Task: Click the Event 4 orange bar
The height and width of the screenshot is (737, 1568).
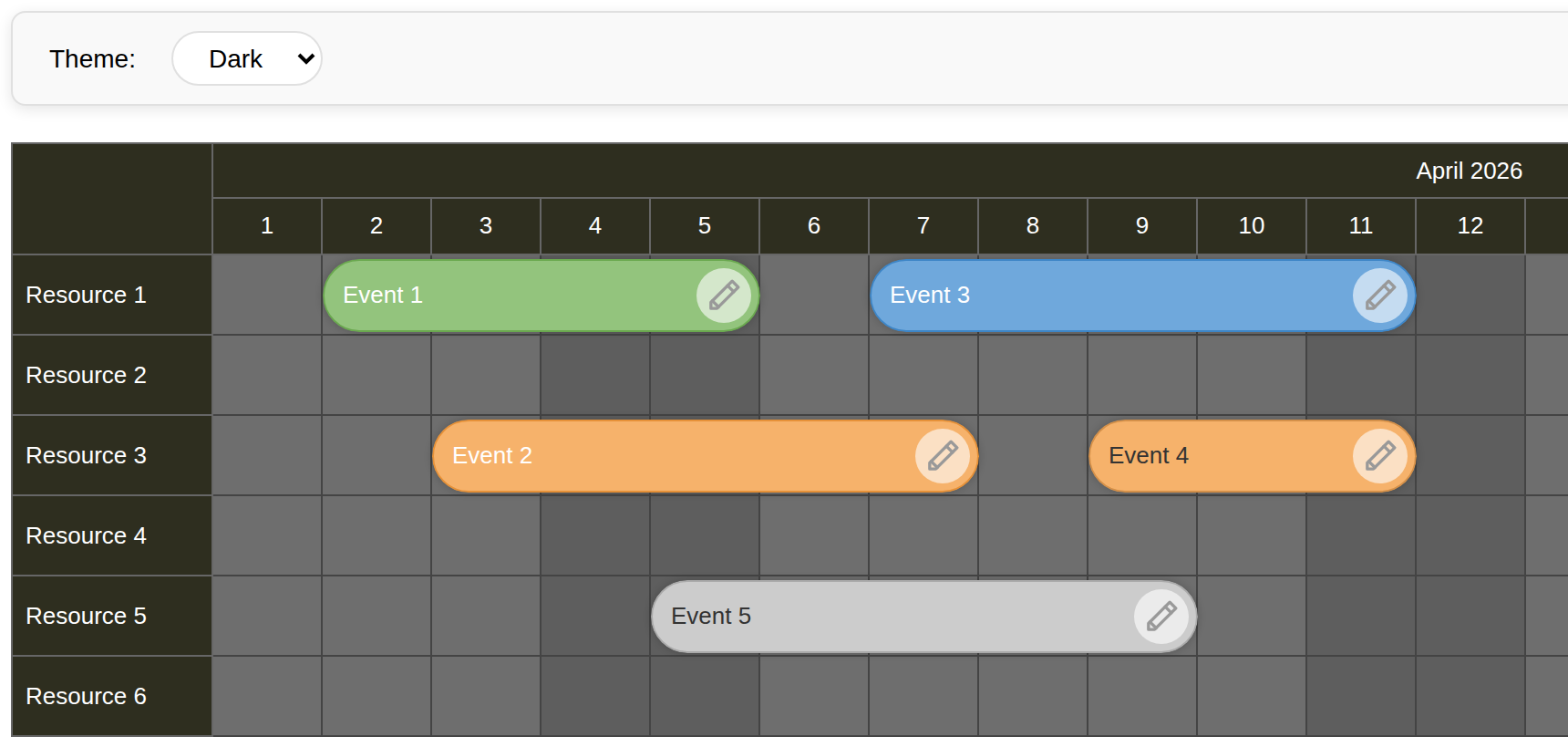Action: [x=1185, y=455]
